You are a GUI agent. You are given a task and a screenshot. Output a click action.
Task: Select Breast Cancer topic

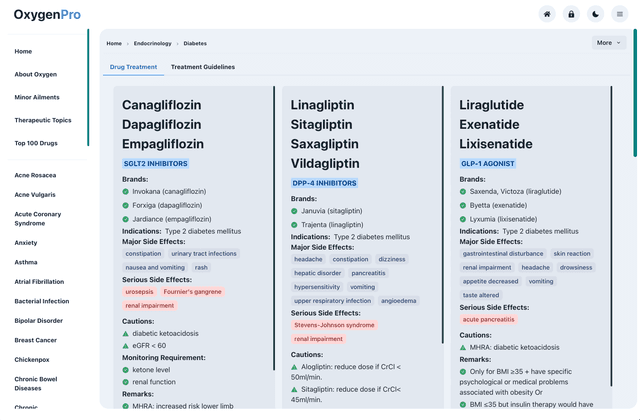36,340
